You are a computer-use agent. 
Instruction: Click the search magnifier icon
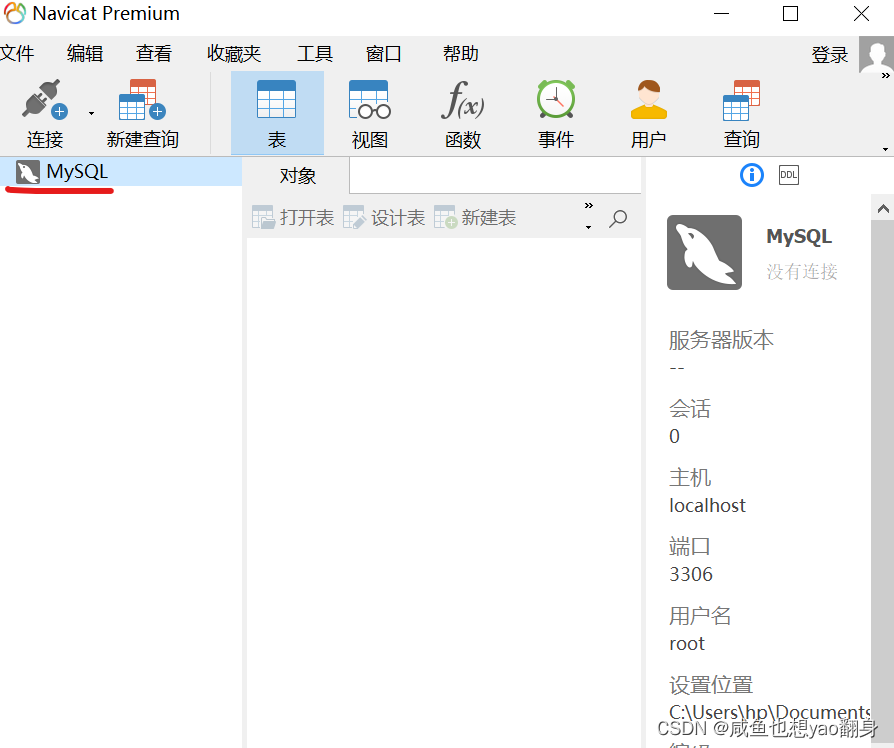click(x=618, y=218)
